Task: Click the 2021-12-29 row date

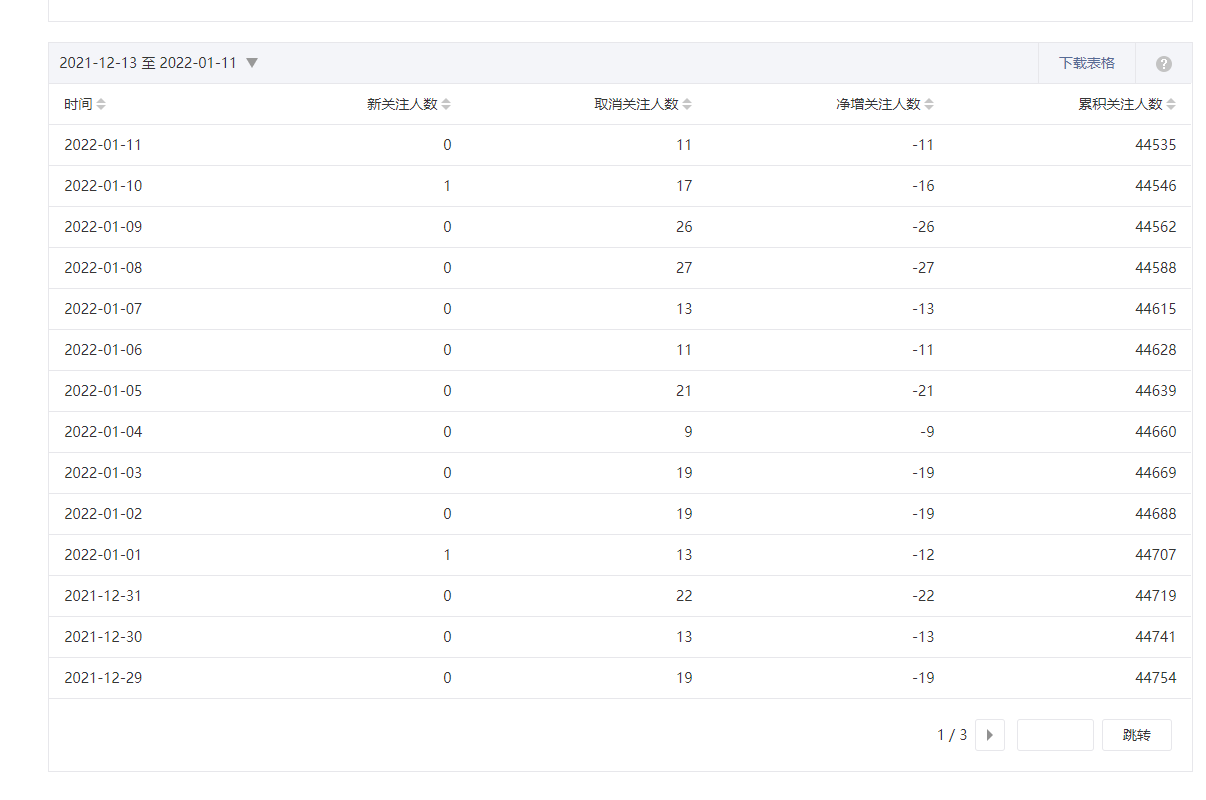Action: tap(103, 678)
